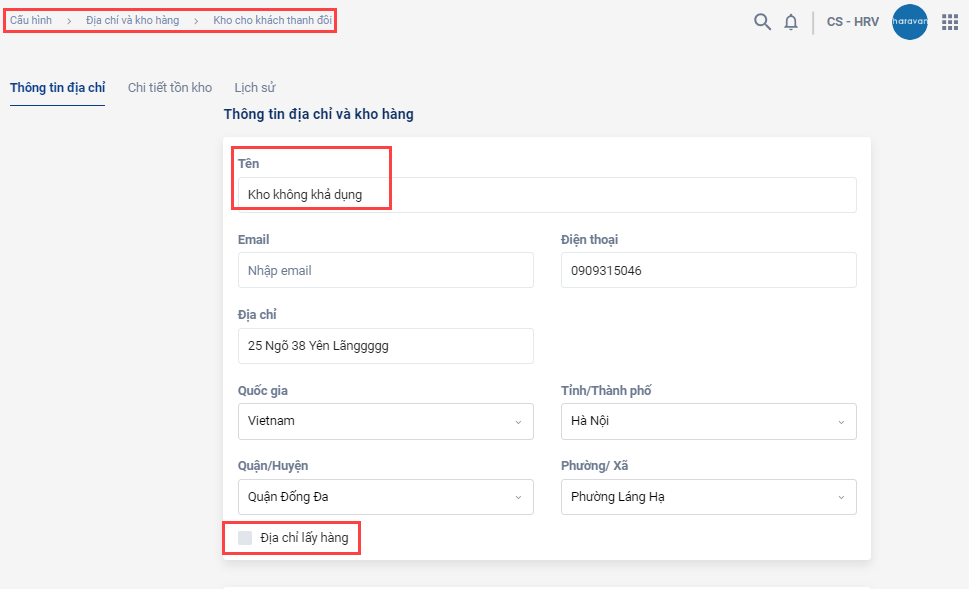Open the apps grid menu

(950, 22)
